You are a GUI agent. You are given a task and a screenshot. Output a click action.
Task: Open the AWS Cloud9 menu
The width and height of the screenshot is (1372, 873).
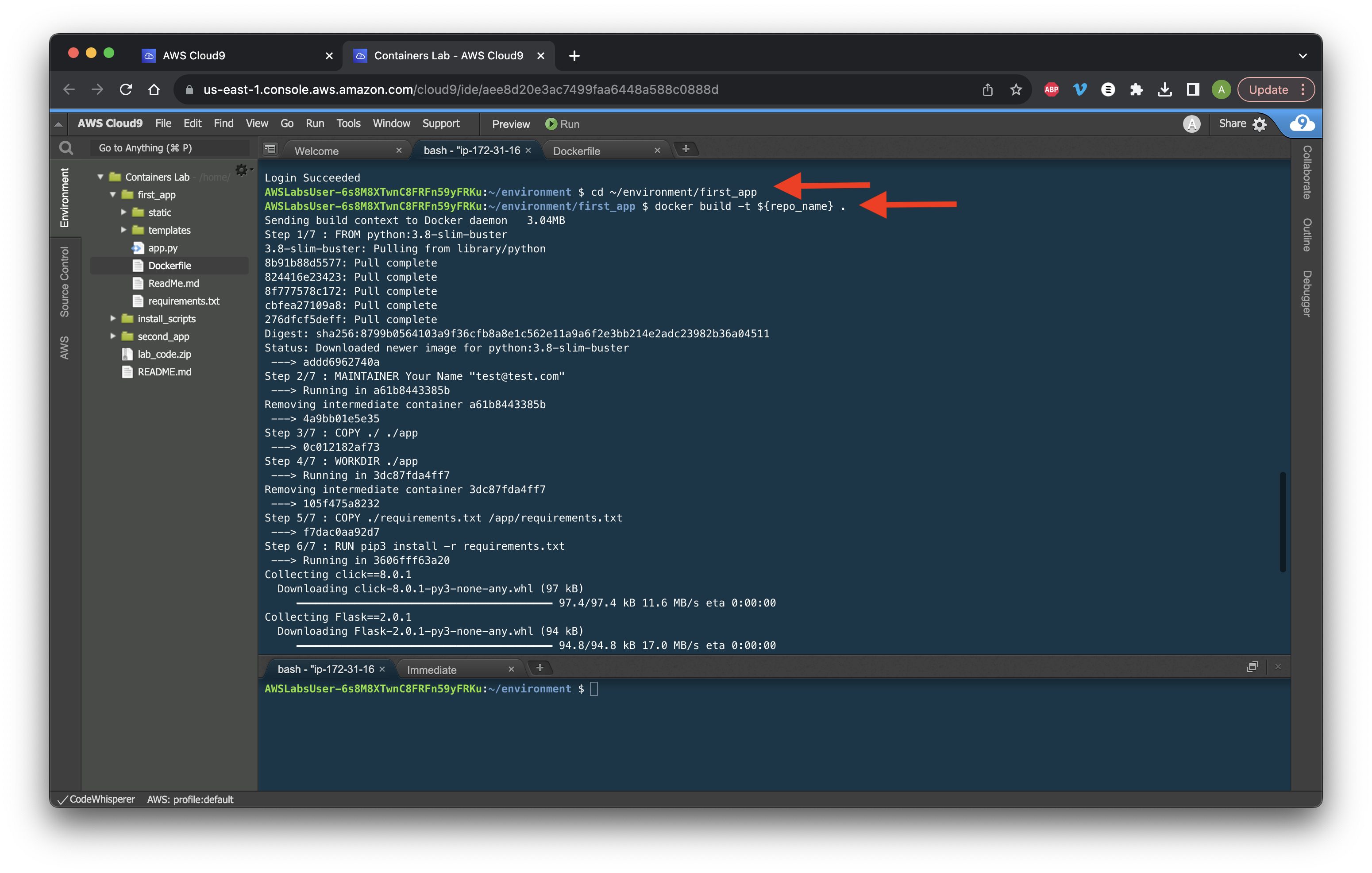tap(110, 123)
